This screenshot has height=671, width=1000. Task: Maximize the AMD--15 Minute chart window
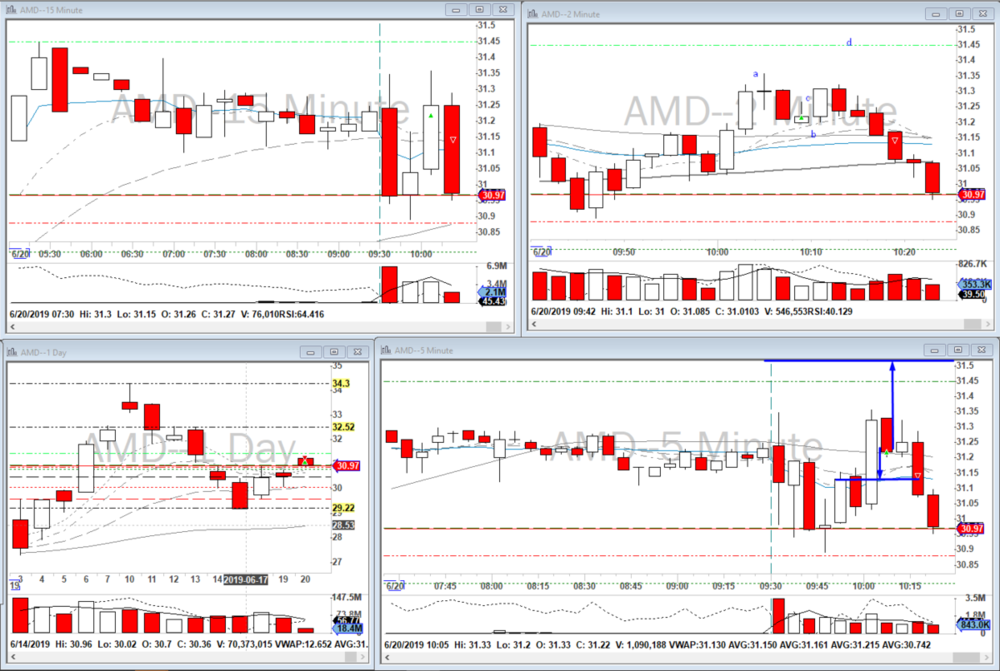(x=480, y=9)
